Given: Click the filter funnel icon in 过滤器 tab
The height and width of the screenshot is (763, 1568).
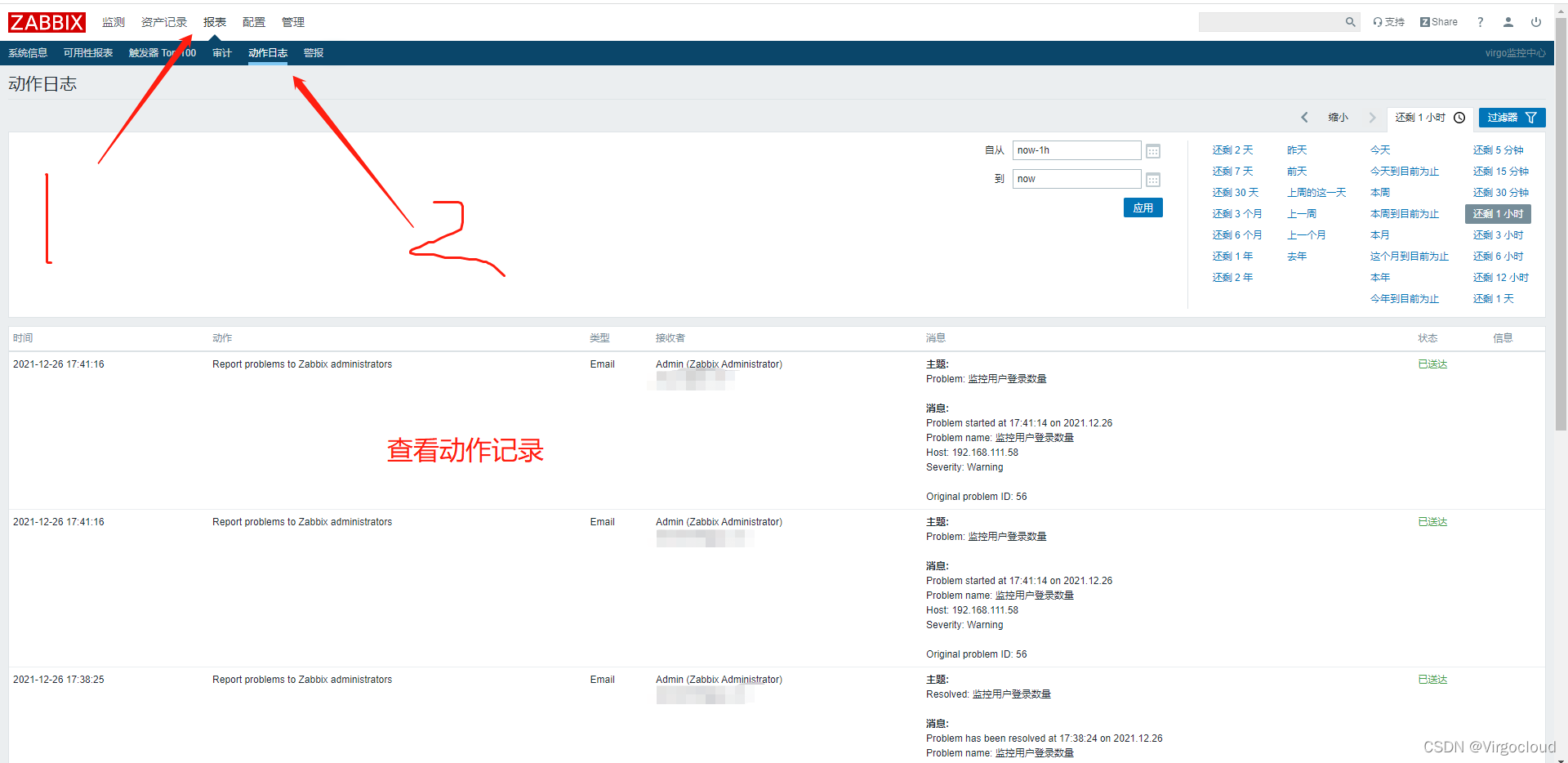Looking at the screenshot, I should pos(1531,118).
